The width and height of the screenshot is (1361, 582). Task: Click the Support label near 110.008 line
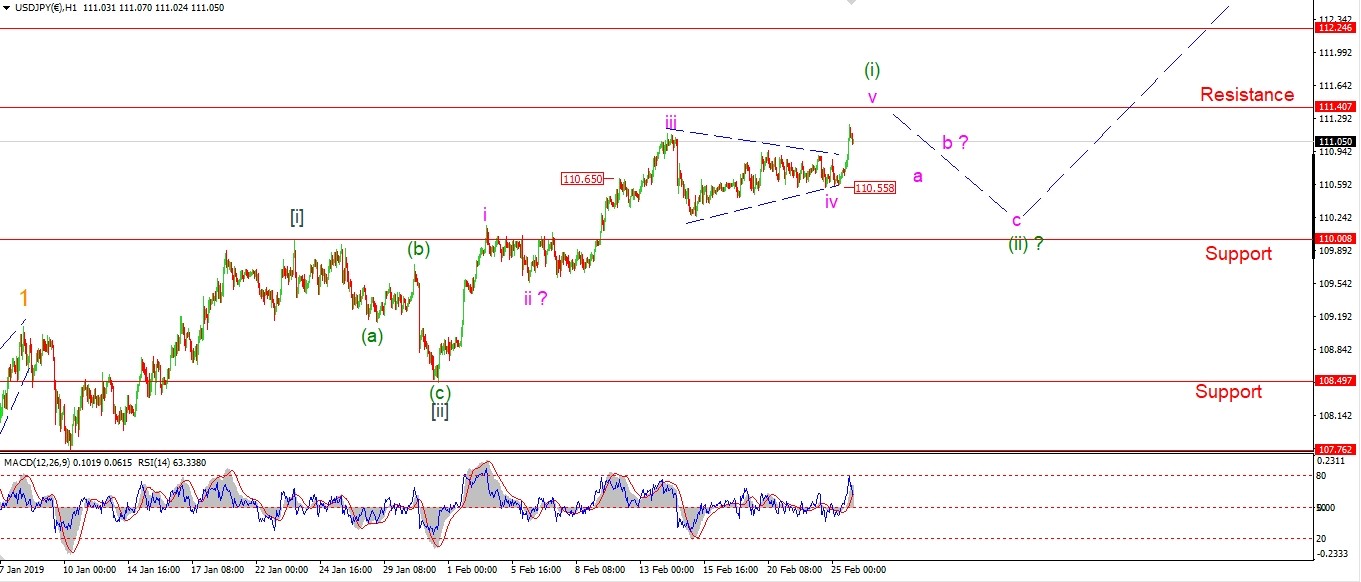pyautogui.click(x=1238, y=254)
